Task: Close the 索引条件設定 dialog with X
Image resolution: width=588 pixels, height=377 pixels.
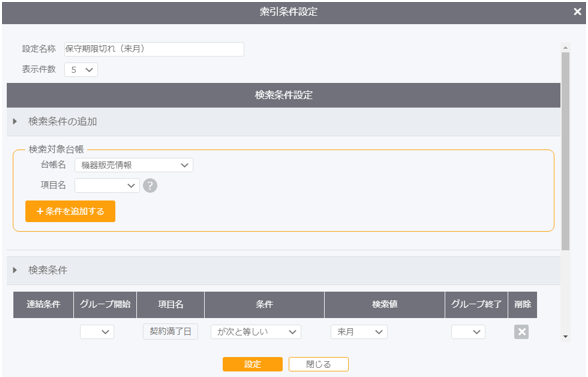Action: point(578,12)
